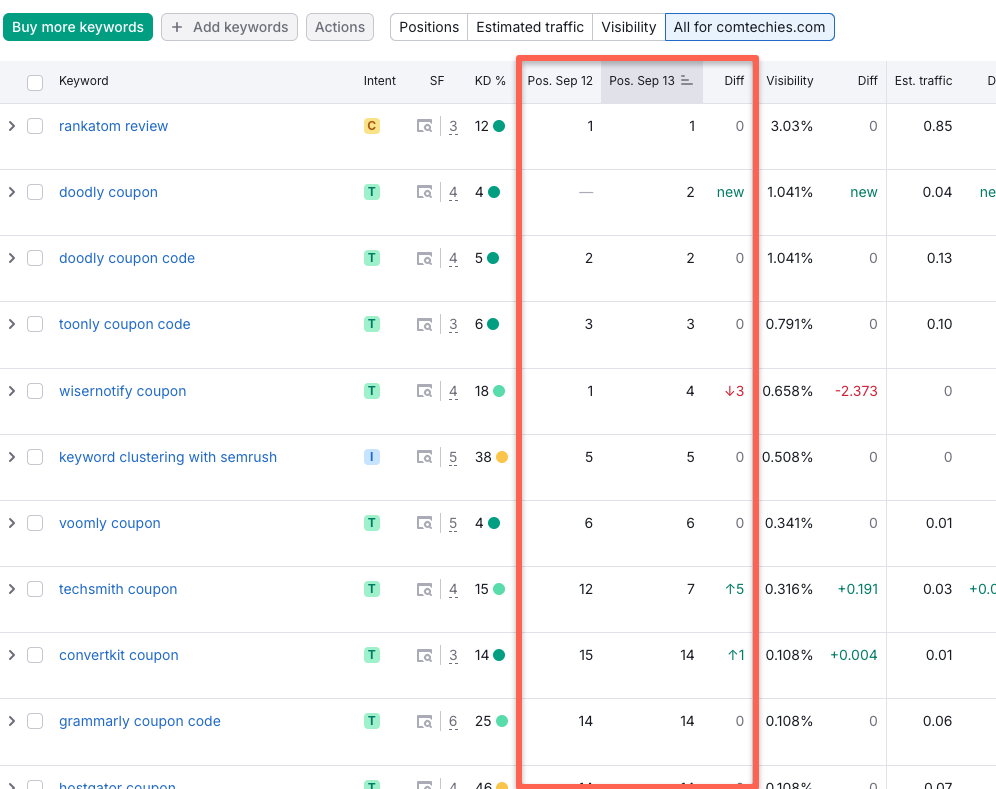Viewport: 996px width, 789px height.
Task: Check the wisernotify coupon row checkbox
Action: tap(35, 391)
